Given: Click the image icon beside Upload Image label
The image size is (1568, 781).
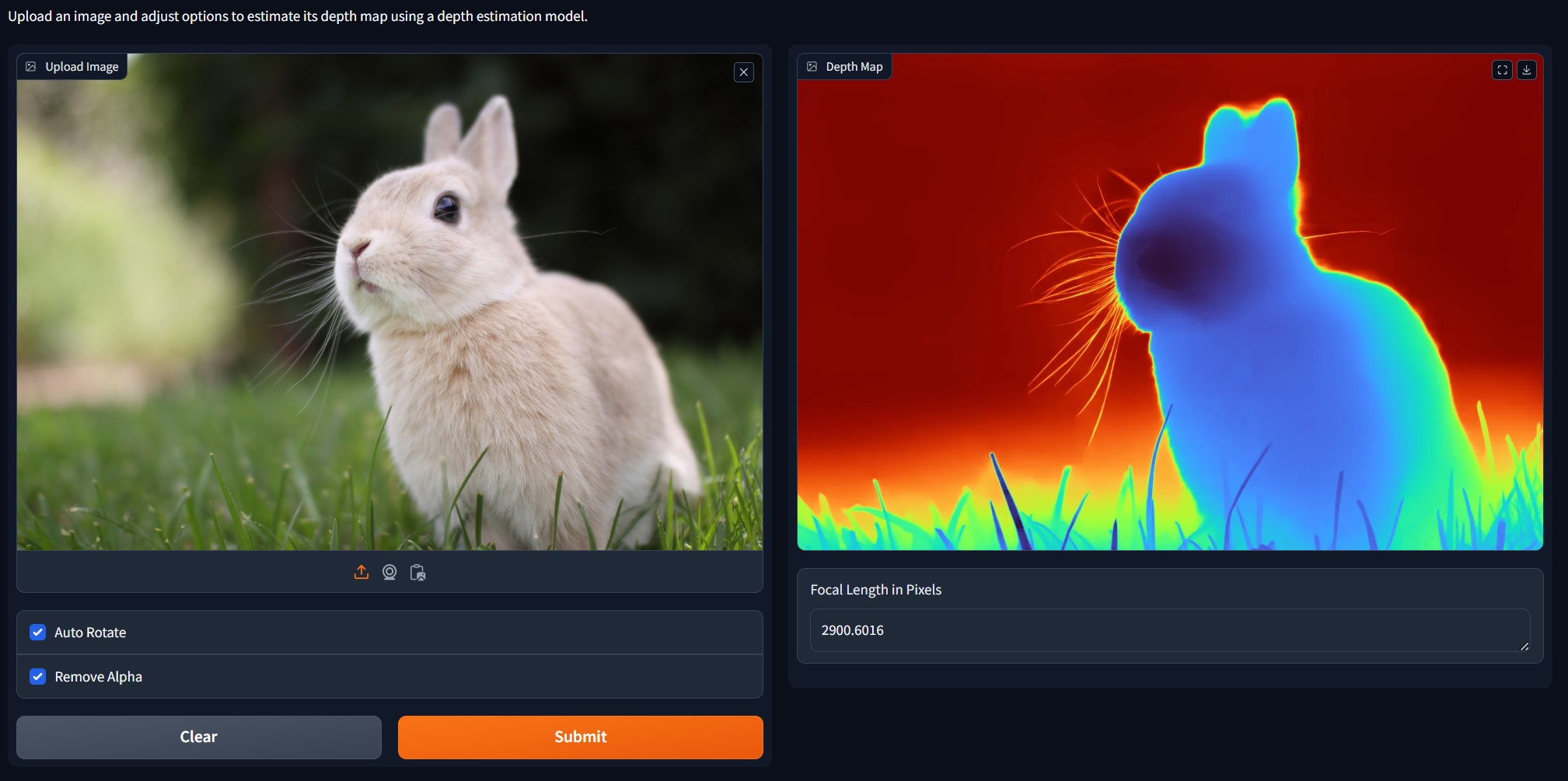Looking at the screenshot, I should (x=31, y=67).
